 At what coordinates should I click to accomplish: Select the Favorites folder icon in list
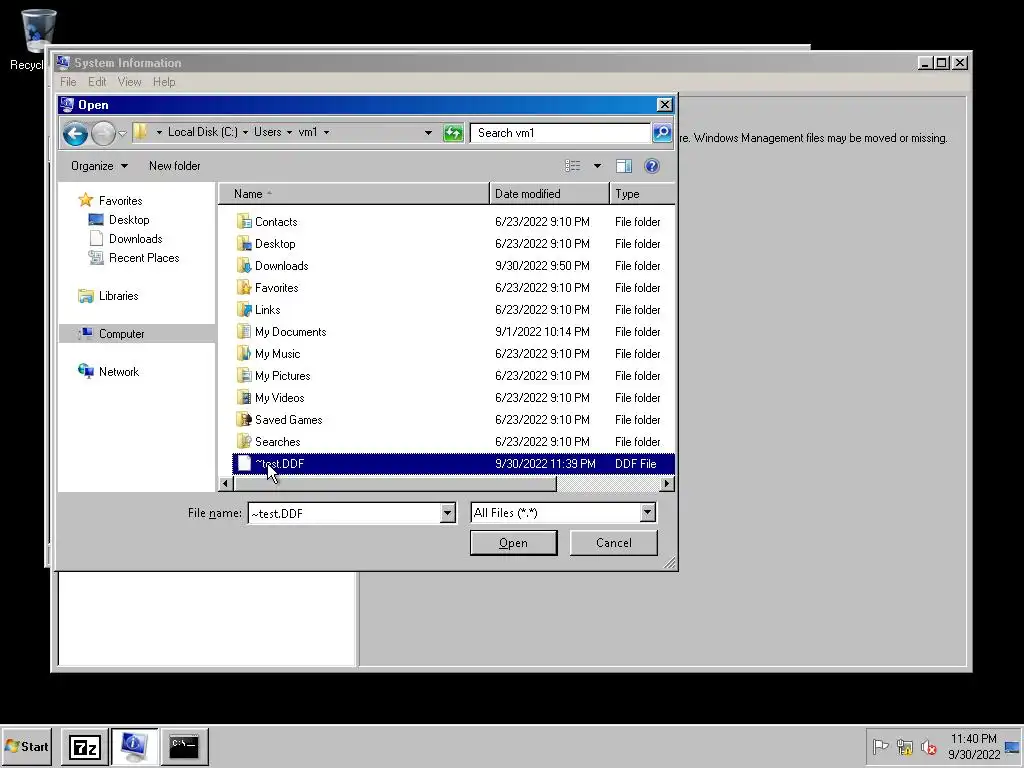click(x=244, y=287)
